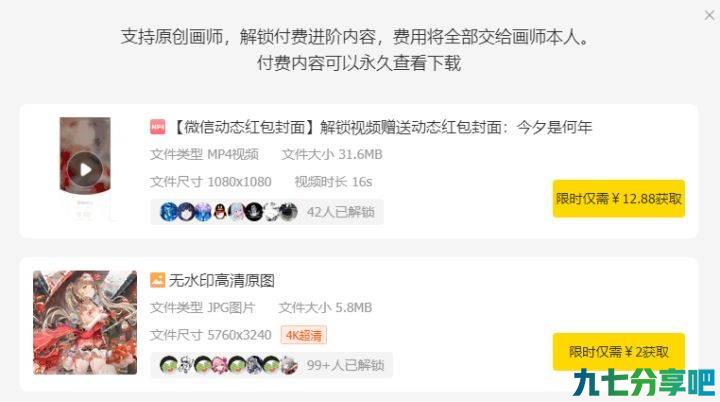Buy the video via ¥12.88 button
This screenshot has width=720, height=402.
point(619,198)
